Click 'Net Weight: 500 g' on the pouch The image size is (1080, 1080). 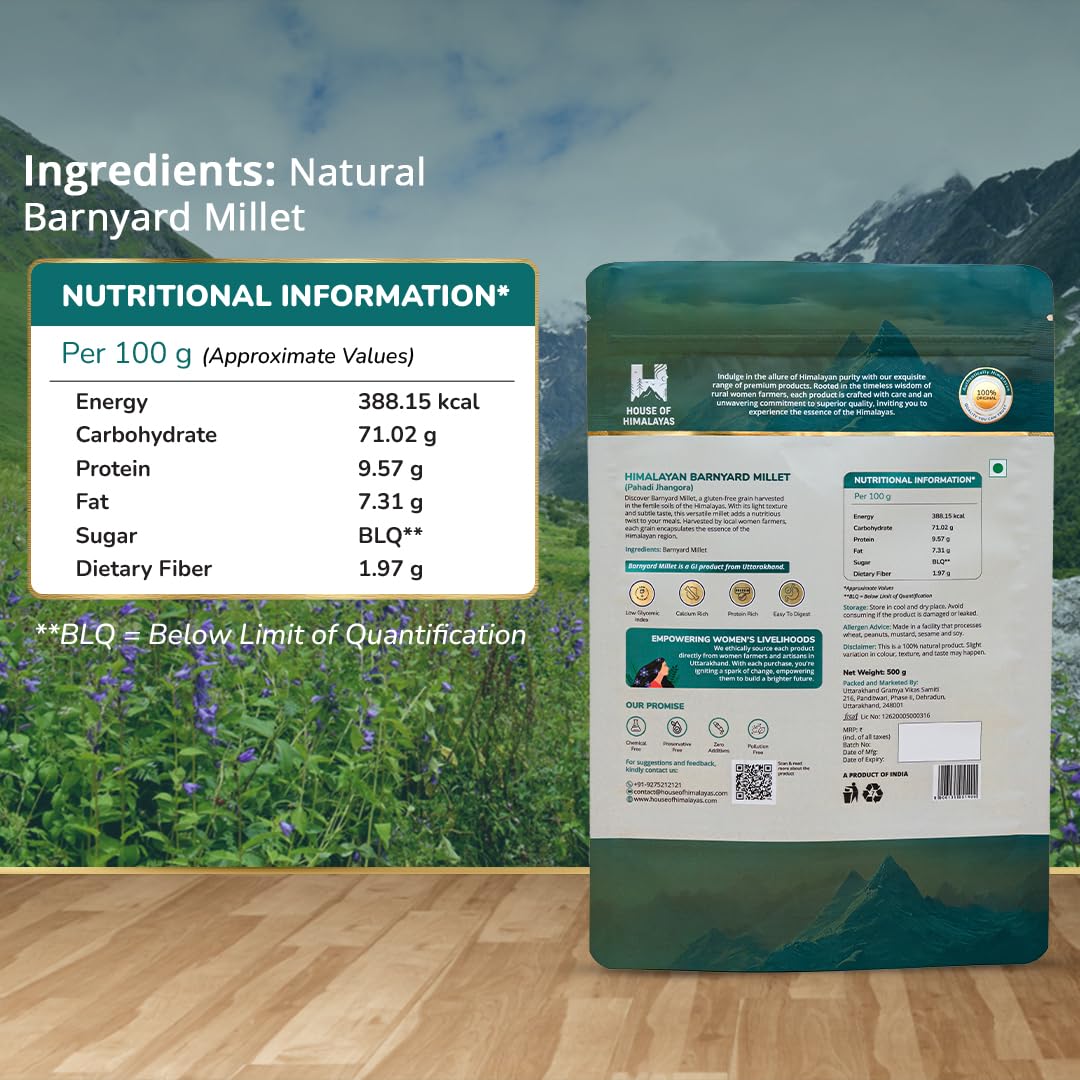coord(874,672)
